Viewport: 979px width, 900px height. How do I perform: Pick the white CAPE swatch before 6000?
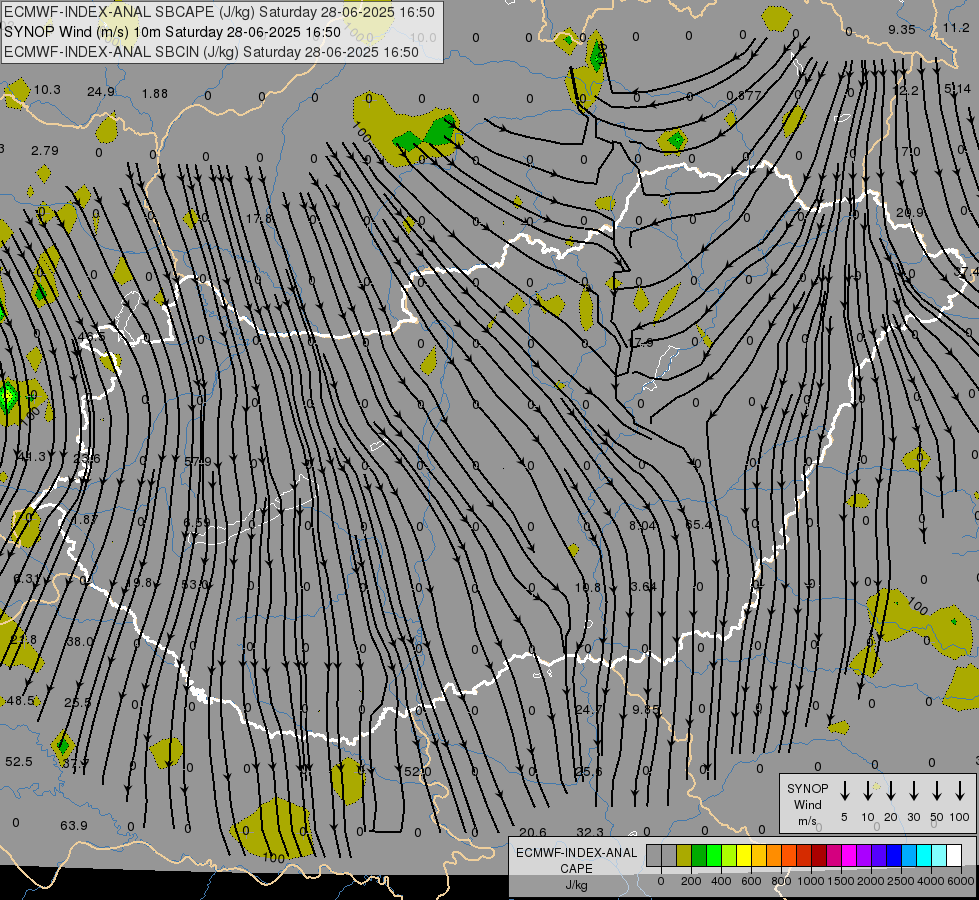pos(953,855)
